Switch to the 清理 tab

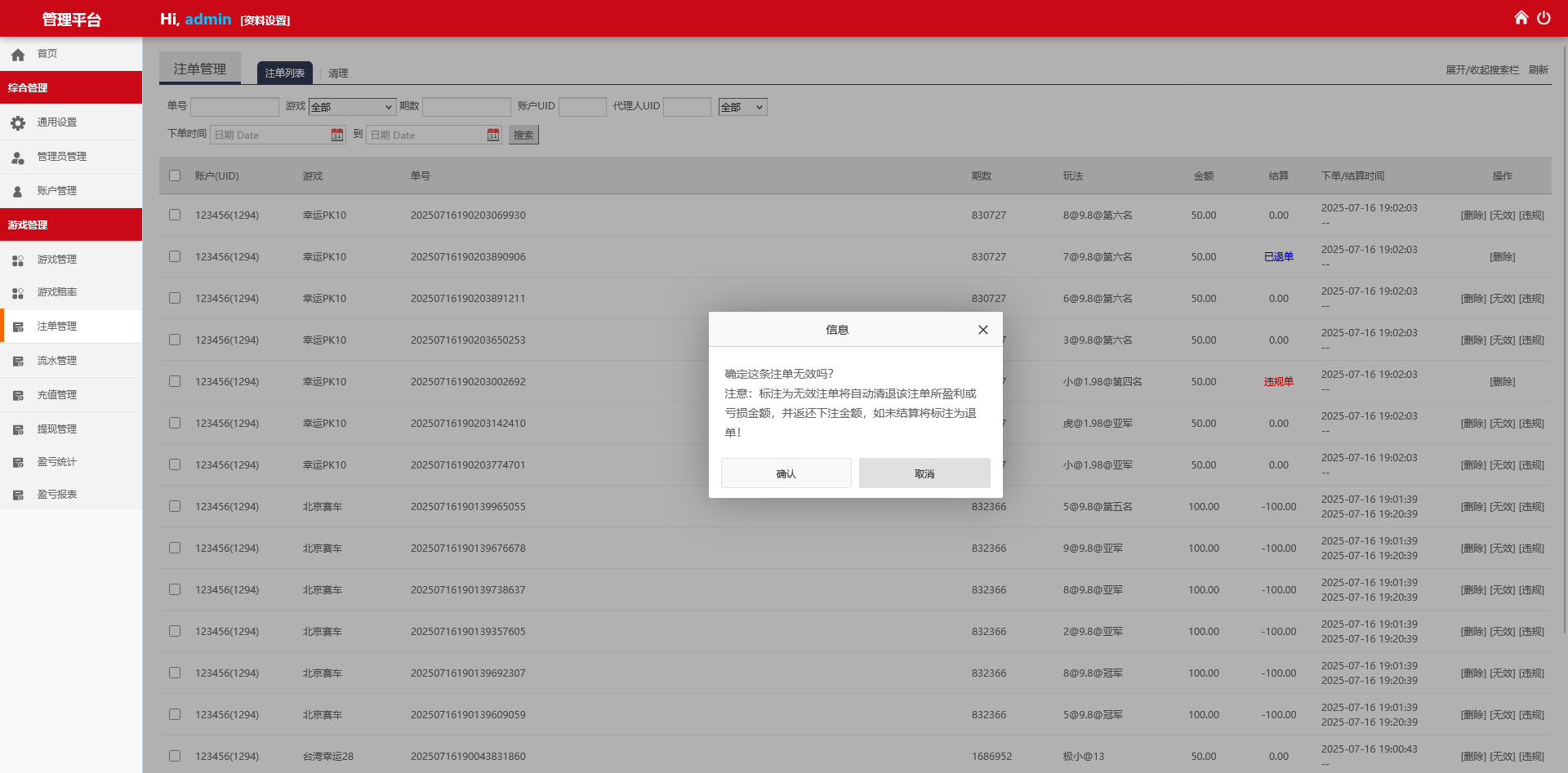pos(339,73)
